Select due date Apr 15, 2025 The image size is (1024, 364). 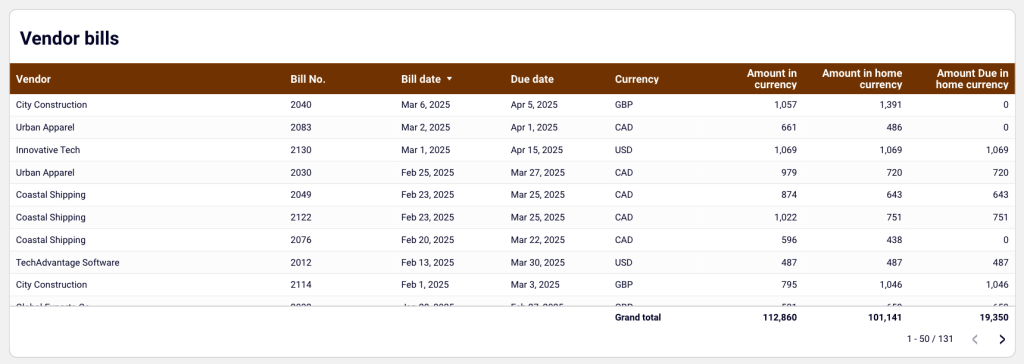(x=536, y=150)
